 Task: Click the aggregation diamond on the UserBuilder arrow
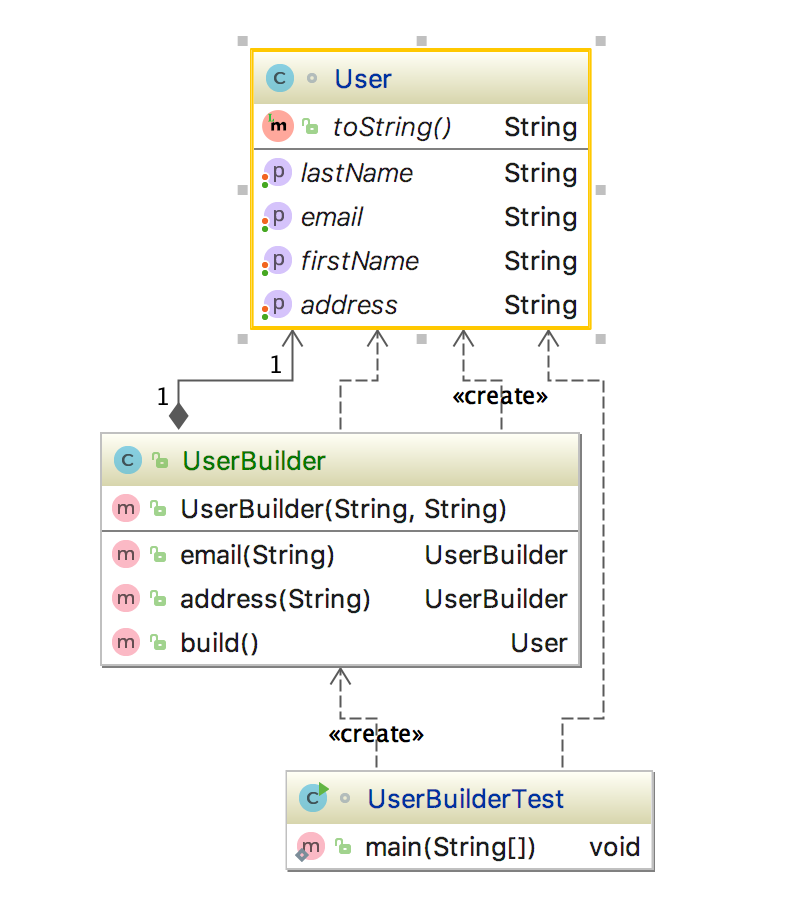[177, 413]
